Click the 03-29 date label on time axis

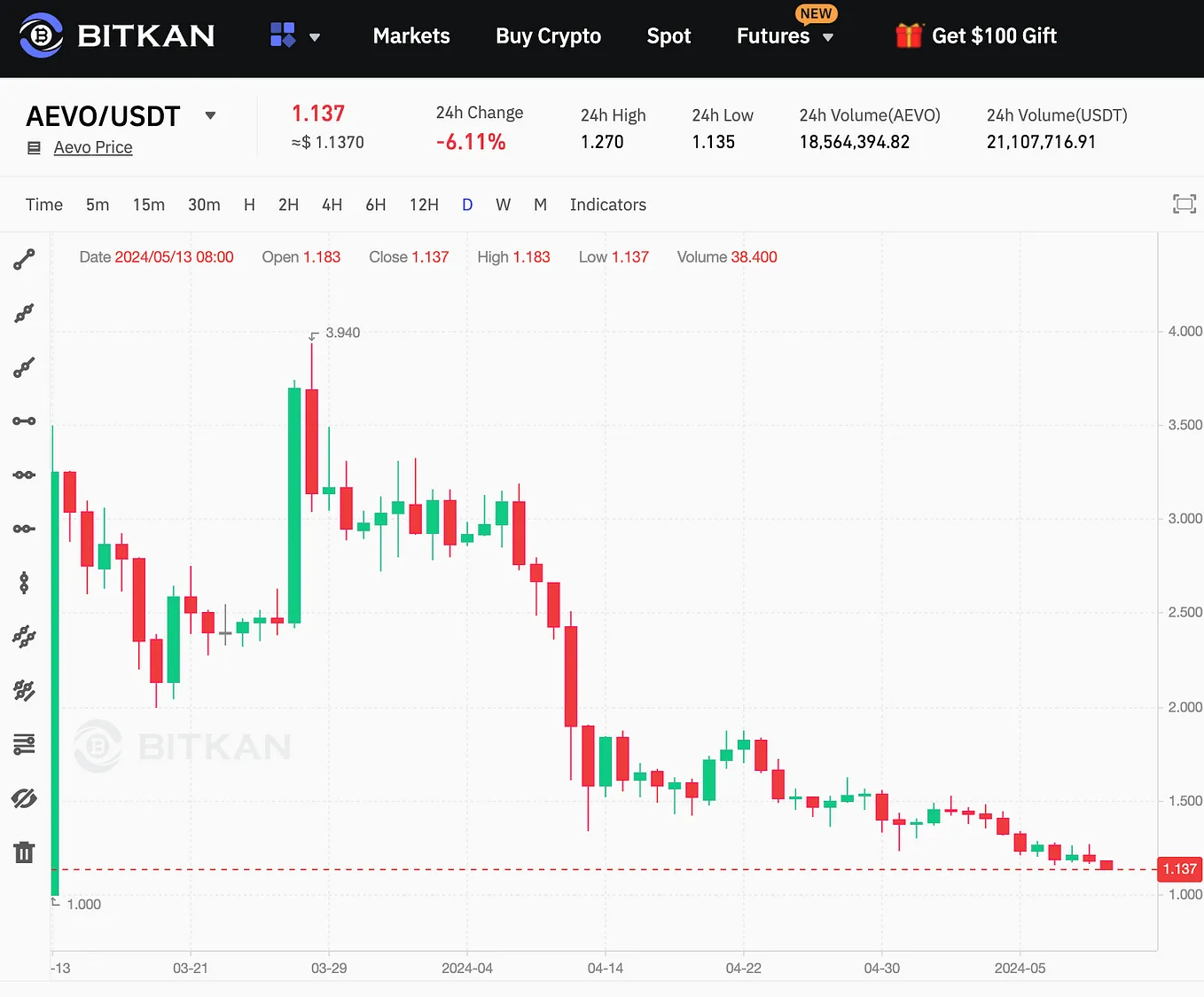point(329,968)
